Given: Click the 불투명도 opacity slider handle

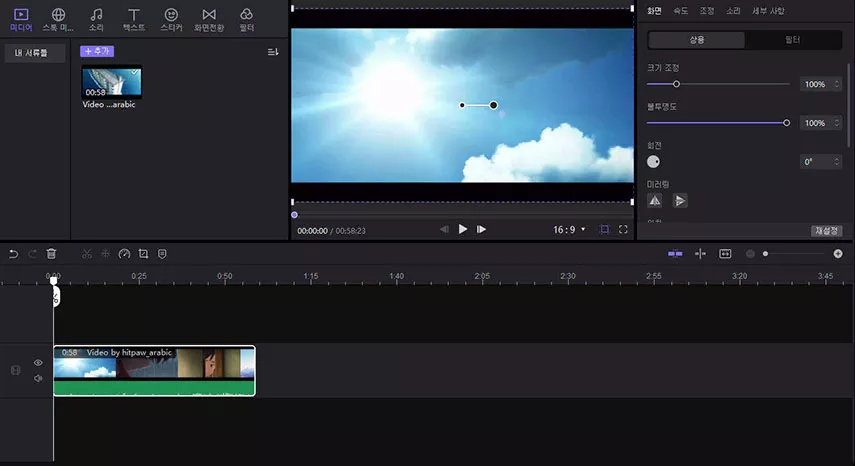Looking at the screenshot, I should point(786,123).
